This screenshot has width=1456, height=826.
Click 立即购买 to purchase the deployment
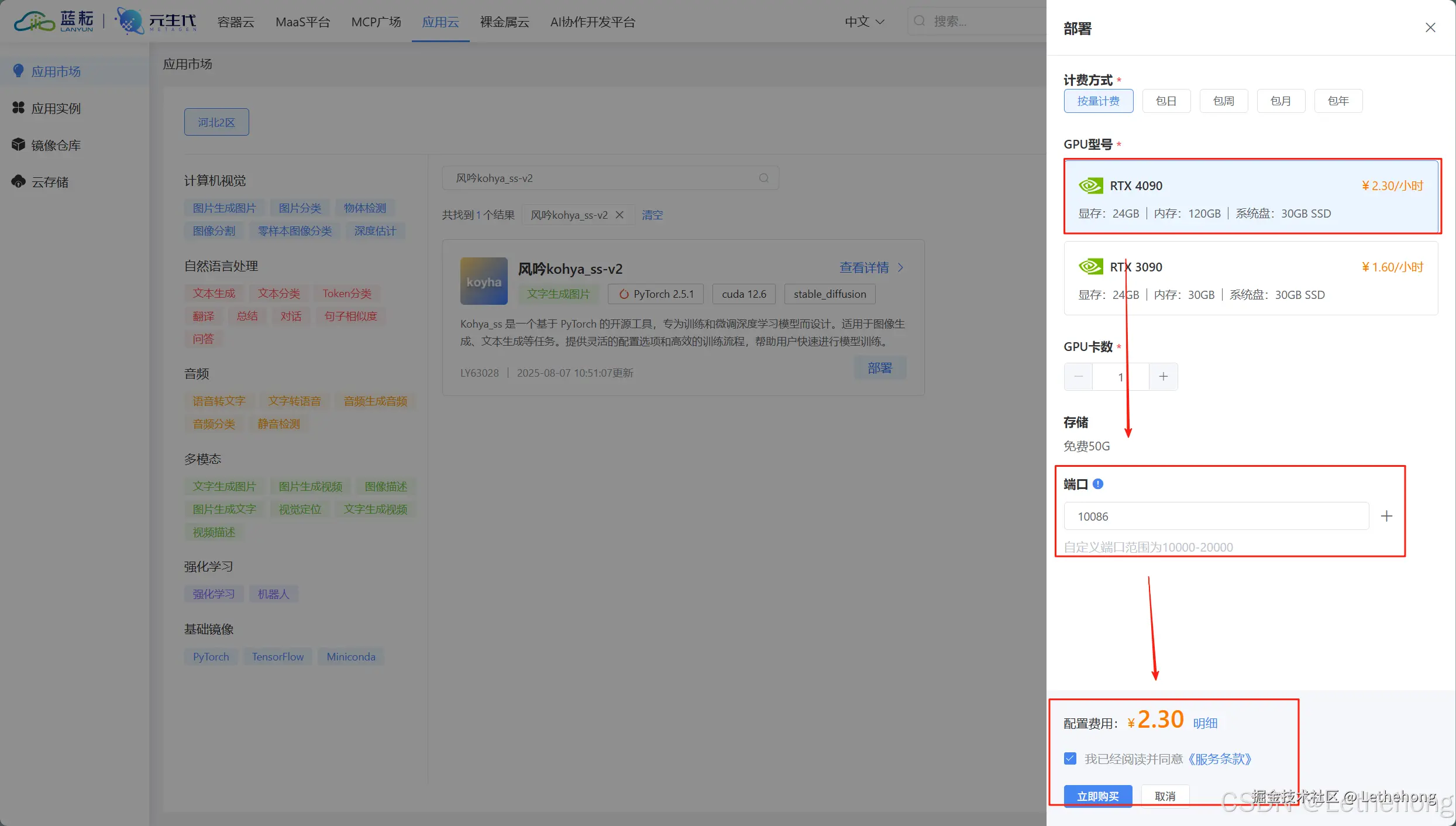coord(1097,796)
